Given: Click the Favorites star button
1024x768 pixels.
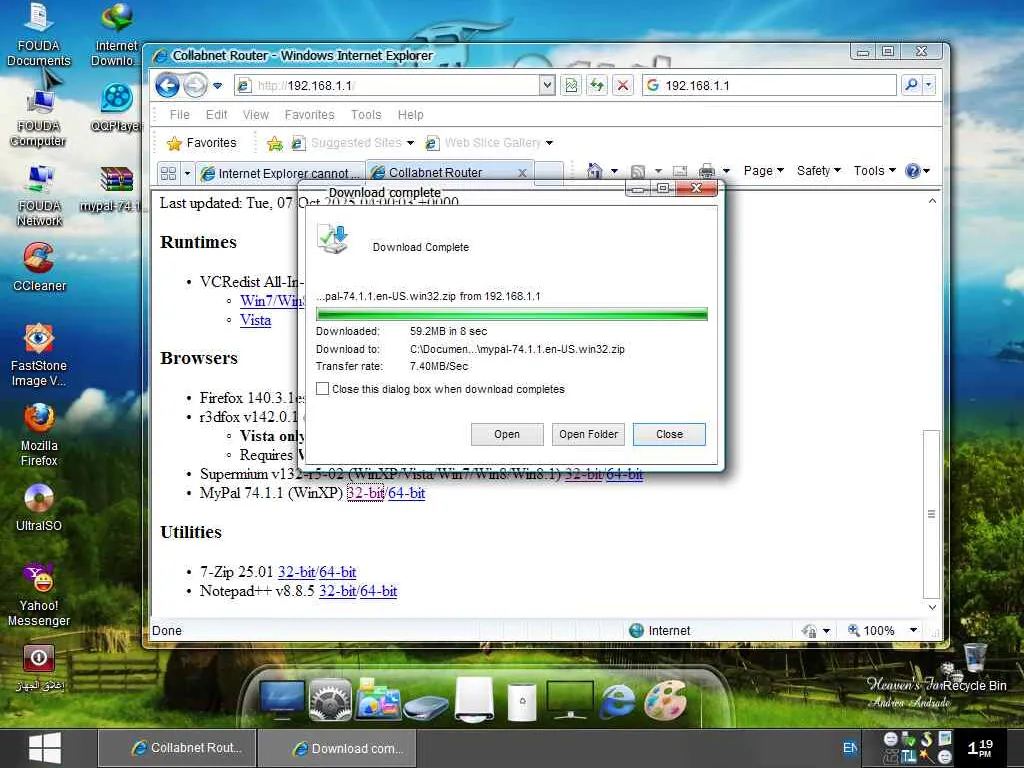Looking at the screenshot, I should tap(202, 143).
